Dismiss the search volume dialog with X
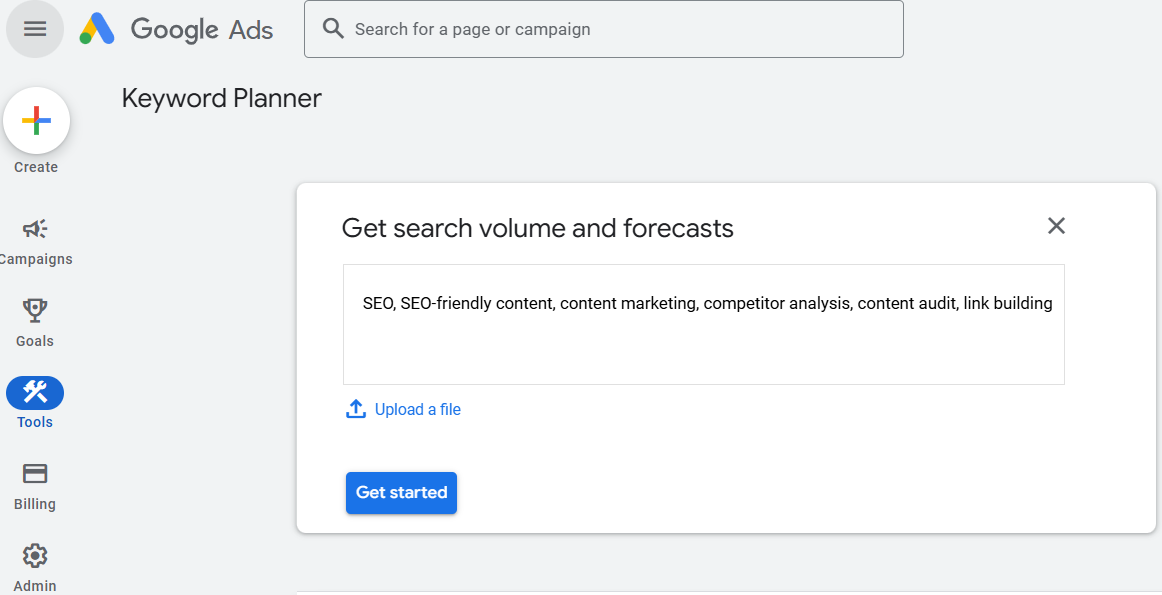This screenshot has height=595, width=1162. click(1056, 226)
